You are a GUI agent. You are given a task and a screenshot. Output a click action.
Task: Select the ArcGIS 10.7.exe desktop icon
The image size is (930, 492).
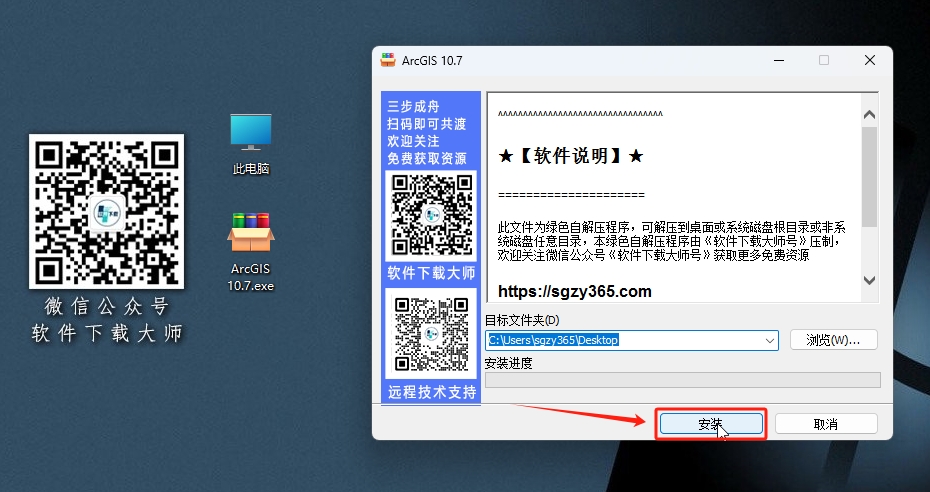point(251,252)
